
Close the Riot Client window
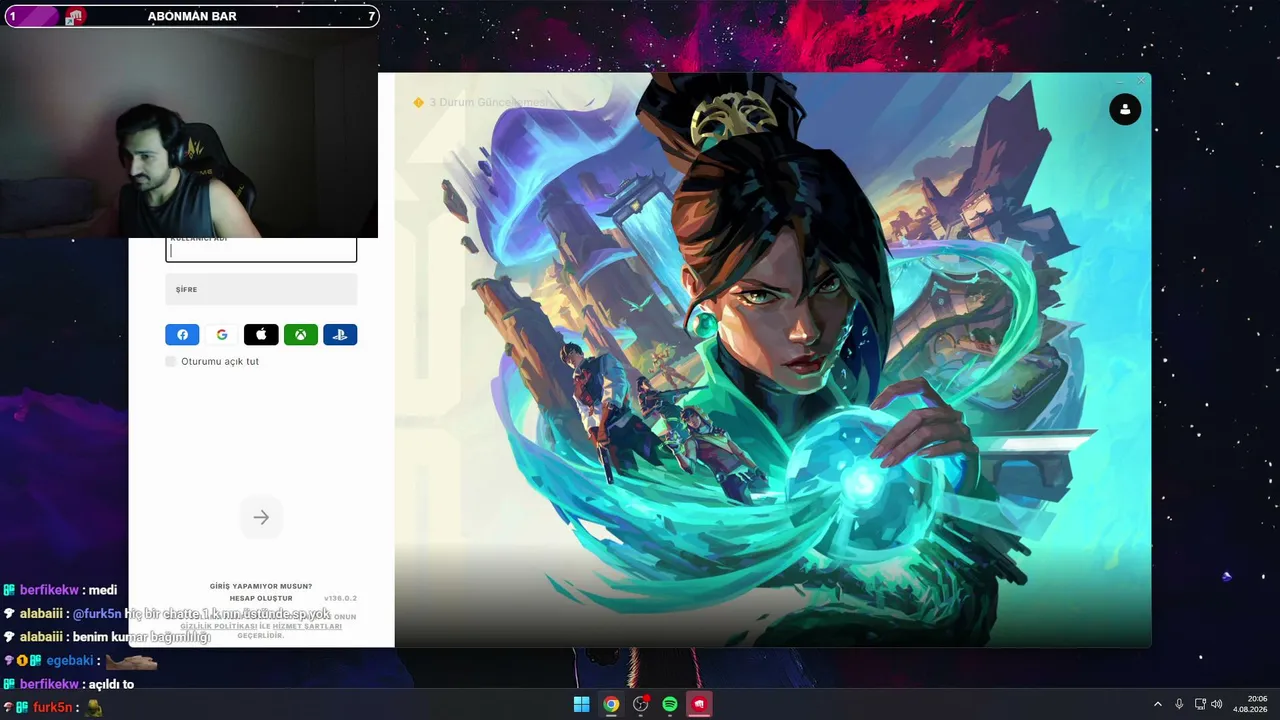coord(1141,81)
